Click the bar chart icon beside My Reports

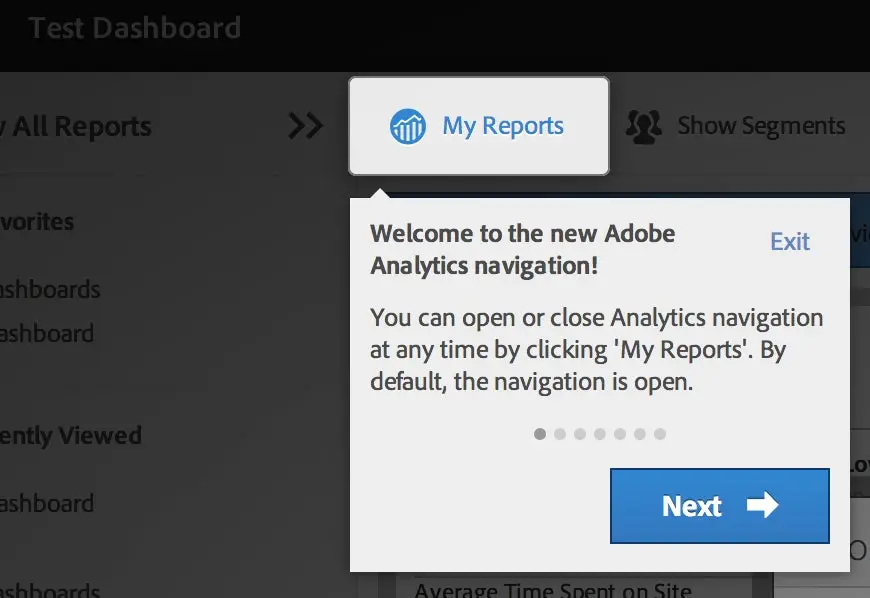point(410,125)
